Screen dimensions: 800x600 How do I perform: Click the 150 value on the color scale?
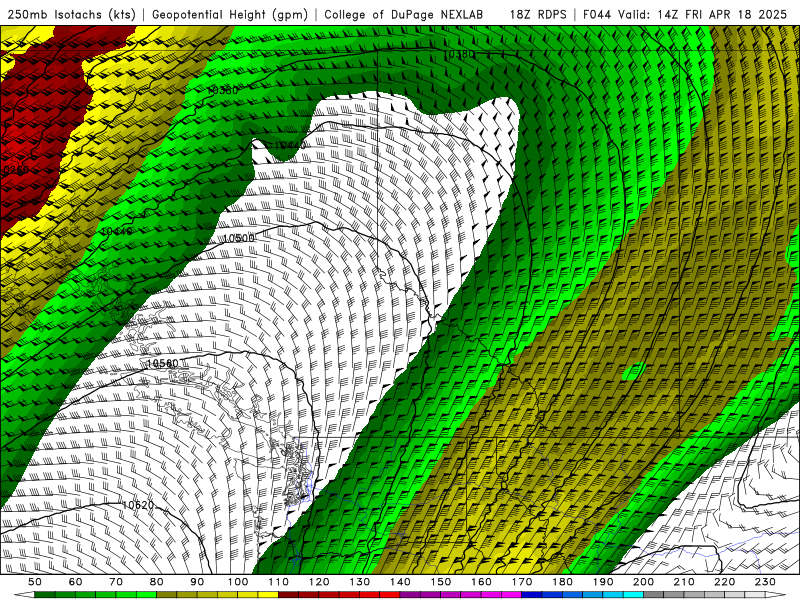tap(441, 582)
